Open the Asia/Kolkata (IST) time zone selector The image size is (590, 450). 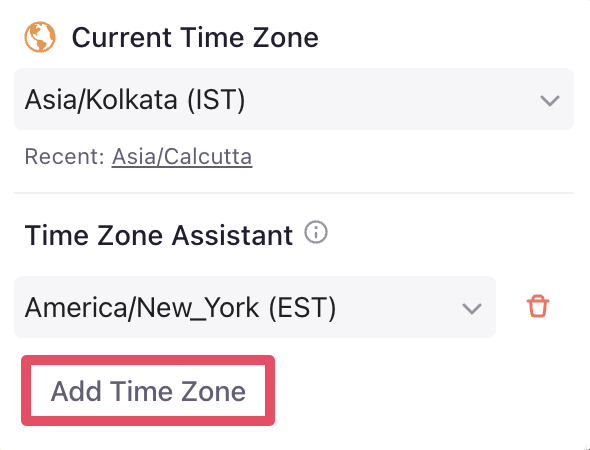click(294, 99)
